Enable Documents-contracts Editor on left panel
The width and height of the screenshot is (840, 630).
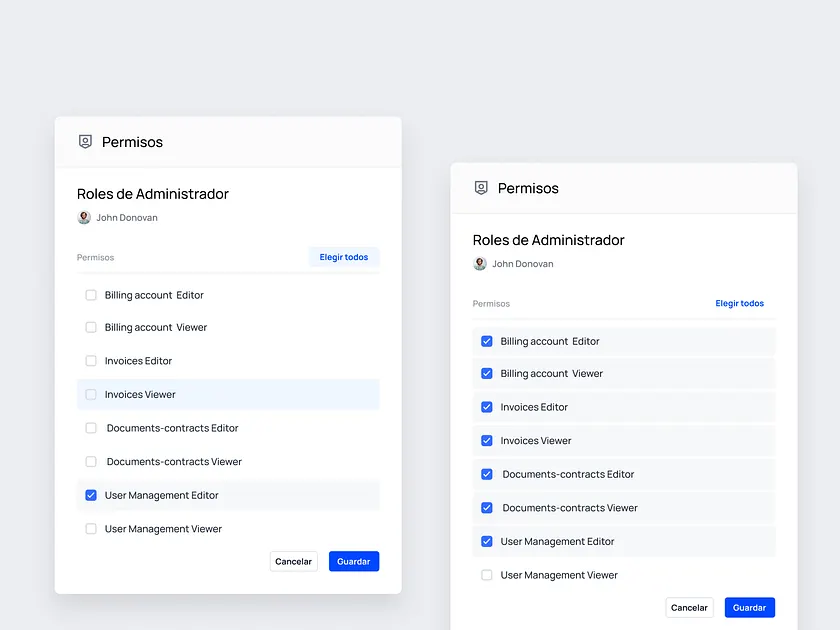pyautogui.click(x=91, y=428)
